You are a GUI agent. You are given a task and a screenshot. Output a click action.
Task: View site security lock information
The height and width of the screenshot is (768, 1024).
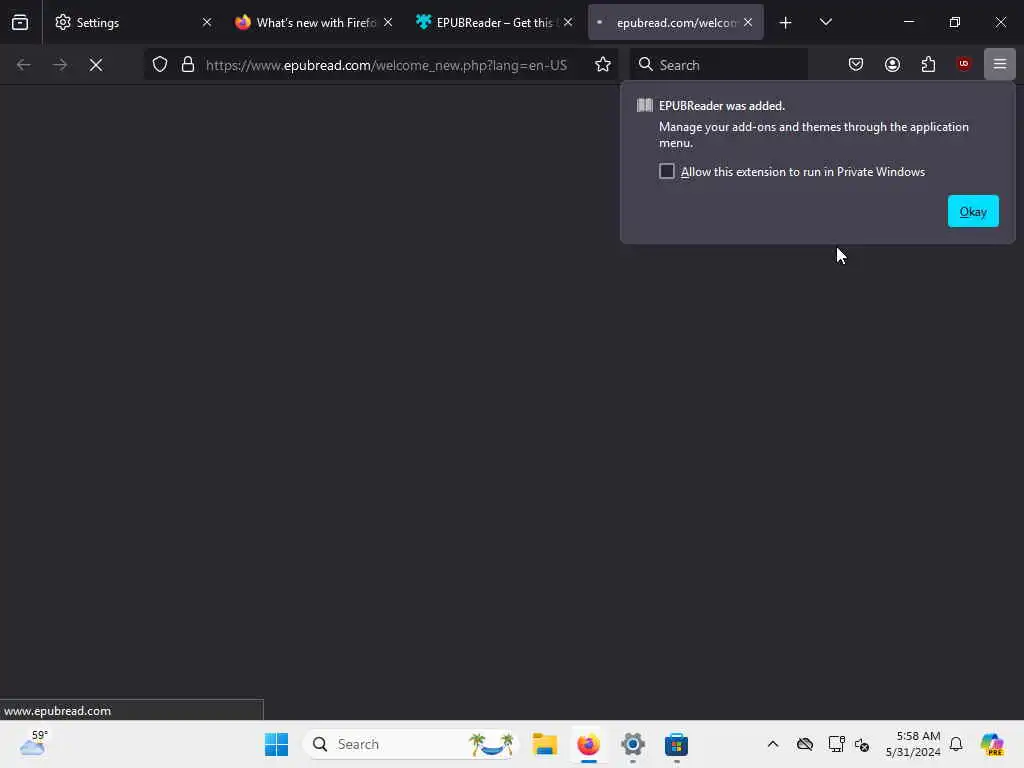point(188,65)
